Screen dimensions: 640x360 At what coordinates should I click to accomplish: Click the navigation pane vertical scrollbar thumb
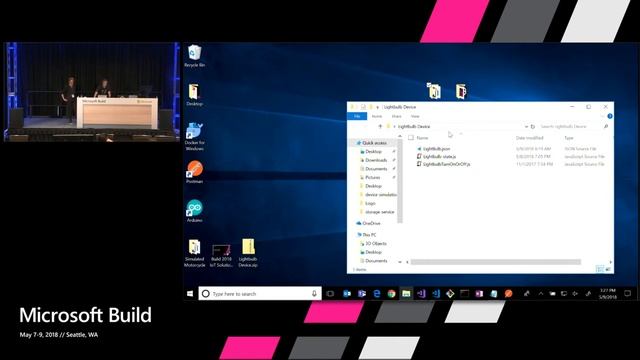pyautogui.click(x=400, y=182)
